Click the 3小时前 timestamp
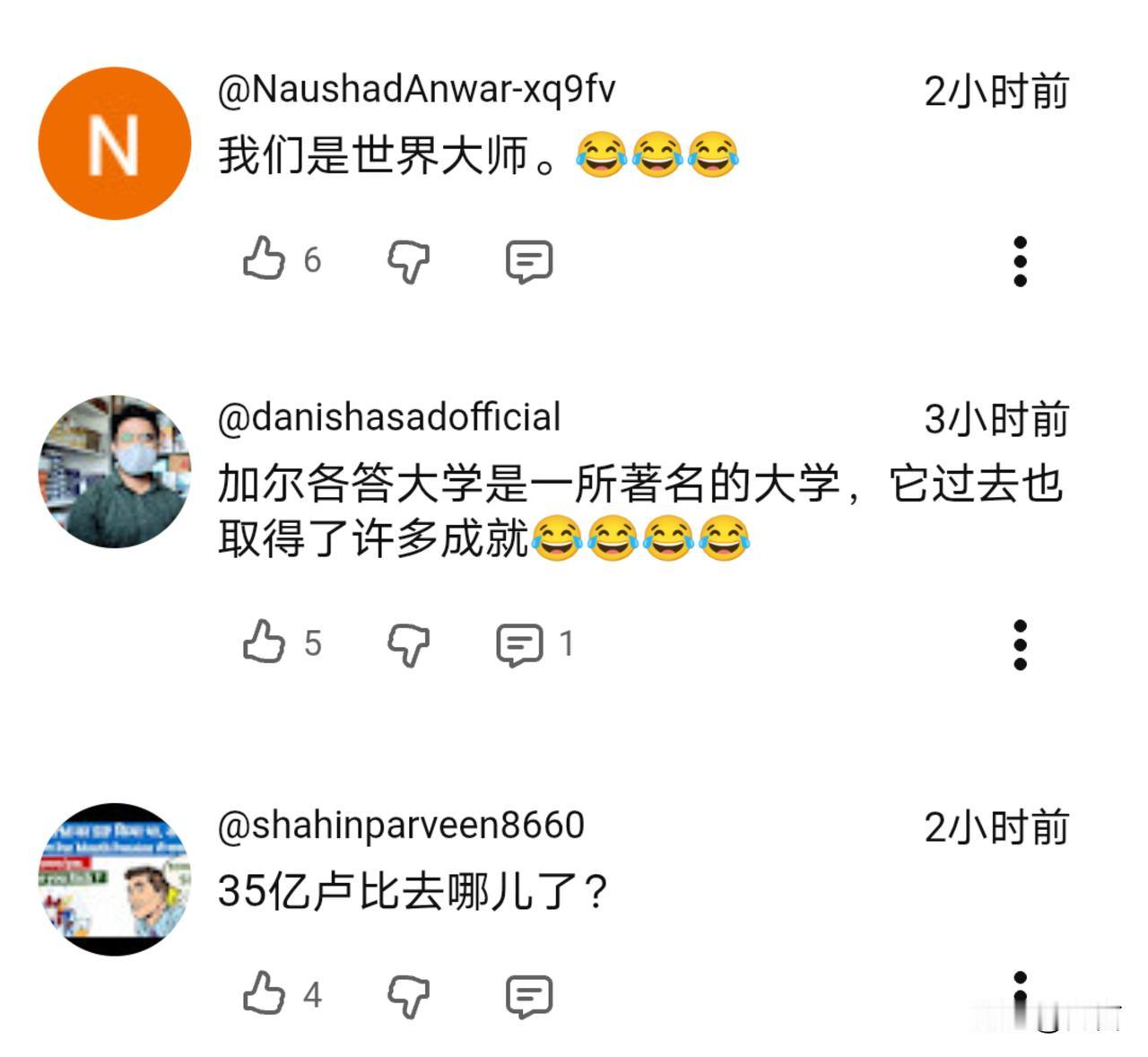The width and height of the screenshot is (1148, 1057). click(x=996, y=419)
